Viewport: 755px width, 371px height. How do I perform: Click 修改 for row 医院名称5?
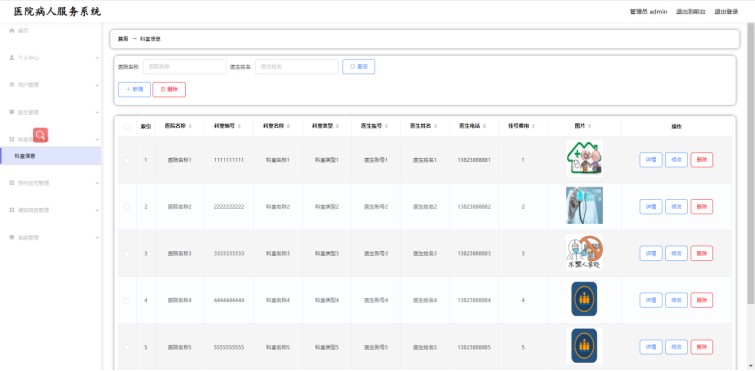tap(677, 347)
